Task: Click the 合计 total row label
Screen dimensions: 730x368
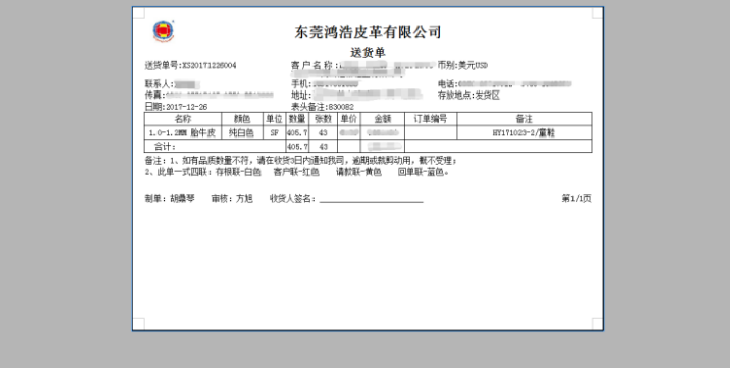Action: pos(165,147)
